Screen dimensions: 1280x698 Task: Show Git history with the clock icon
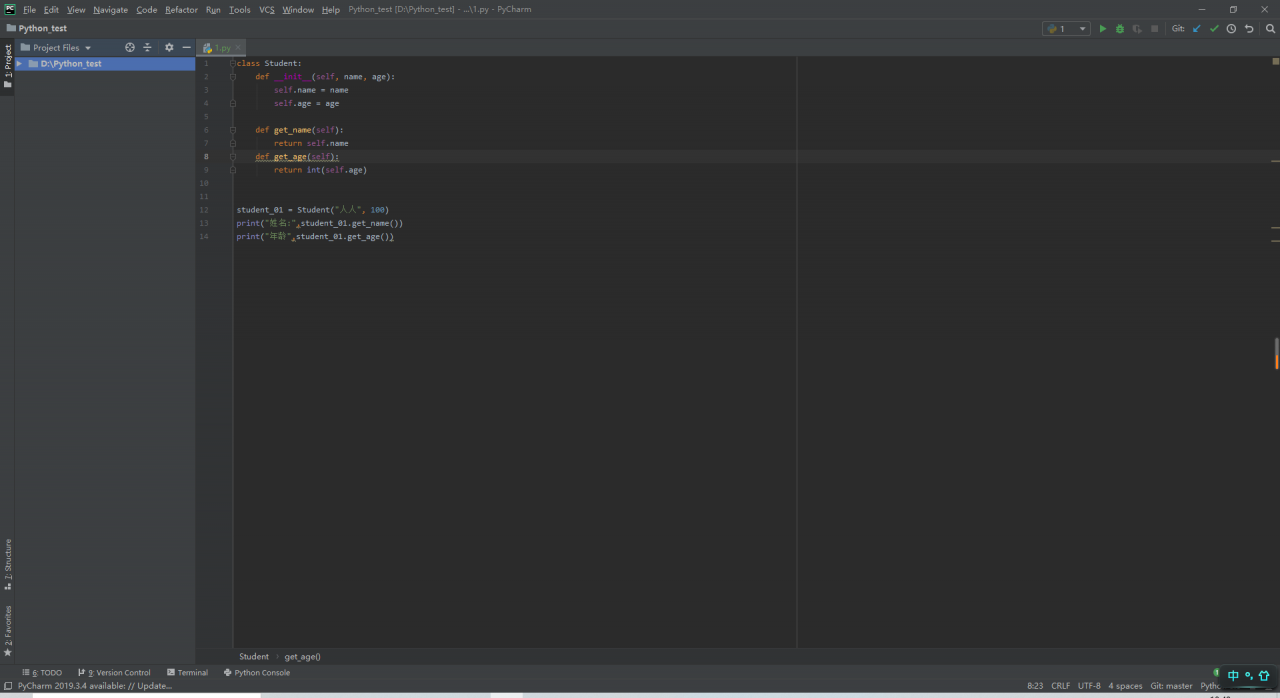1231,29
